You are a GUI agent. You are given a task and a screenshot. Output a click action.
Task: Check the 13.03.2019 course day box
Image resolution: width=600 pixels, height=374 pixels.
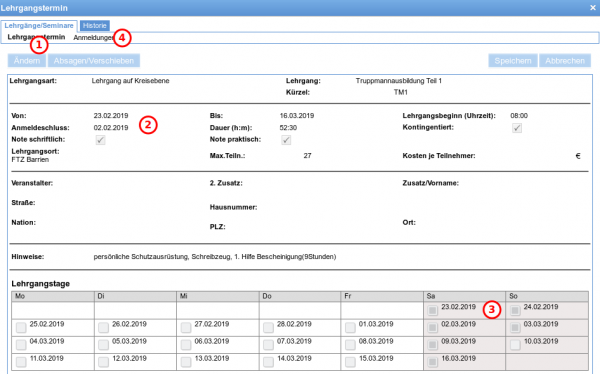point(186,362)
